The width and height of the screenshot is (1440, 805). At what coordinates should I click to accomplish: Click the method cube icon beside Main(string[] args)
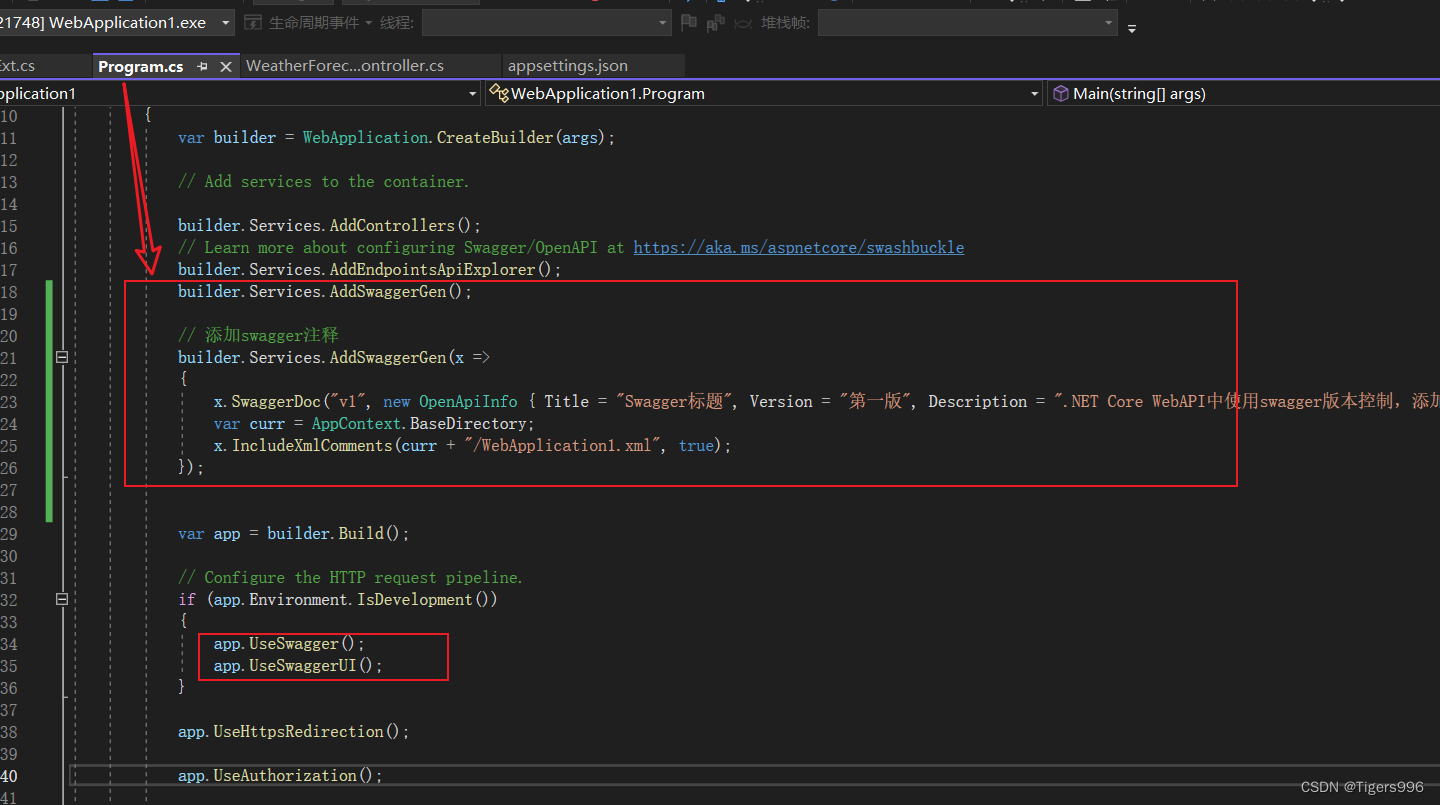[x=1061, y=94]
